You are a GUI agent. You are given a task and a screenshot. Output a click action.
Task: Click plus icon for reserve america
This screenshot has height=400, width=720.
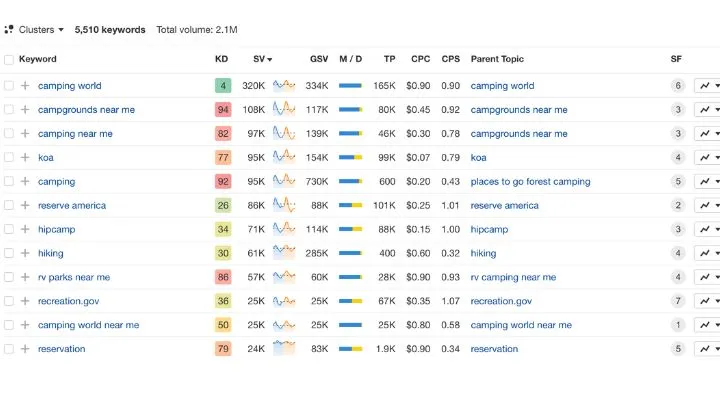pyautogui.click(x=25, y=205)
